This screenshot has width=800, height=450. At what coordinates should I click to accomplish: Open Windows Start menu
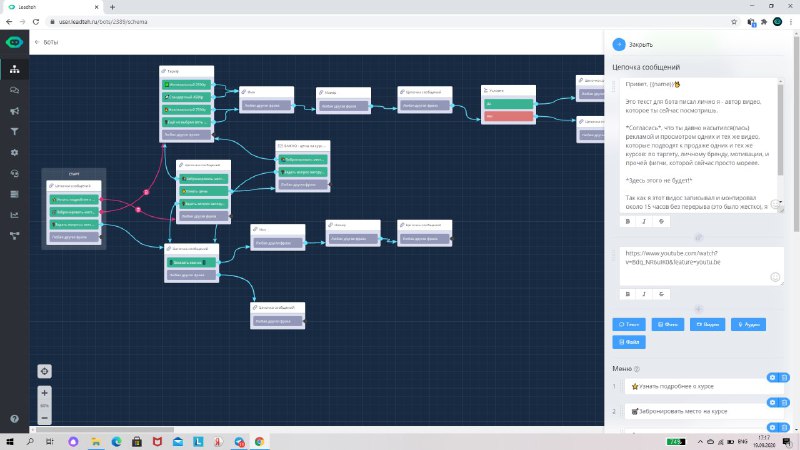coord(9,441)
